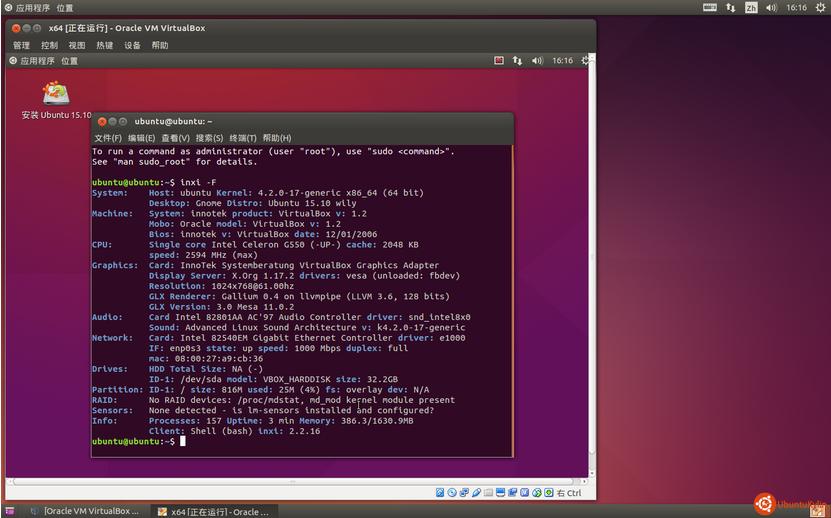The image size is (831, 518).
Task: Open VirtualBox '设备' menu
Action: click(x=132, y=45)
